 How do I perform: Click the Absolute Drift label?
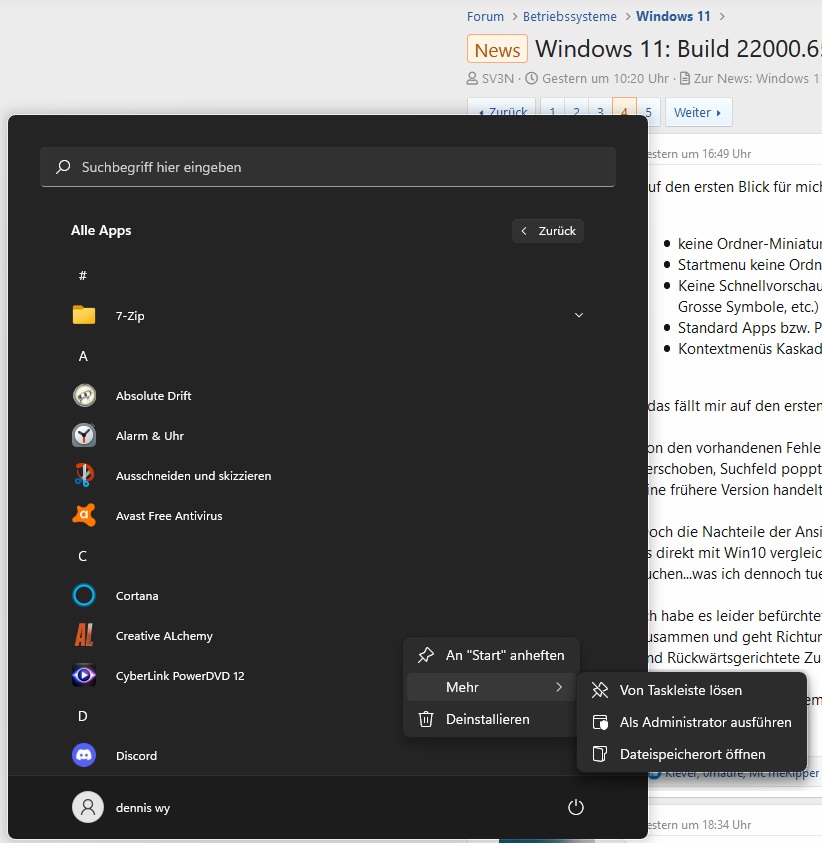(x=153, y=396)
